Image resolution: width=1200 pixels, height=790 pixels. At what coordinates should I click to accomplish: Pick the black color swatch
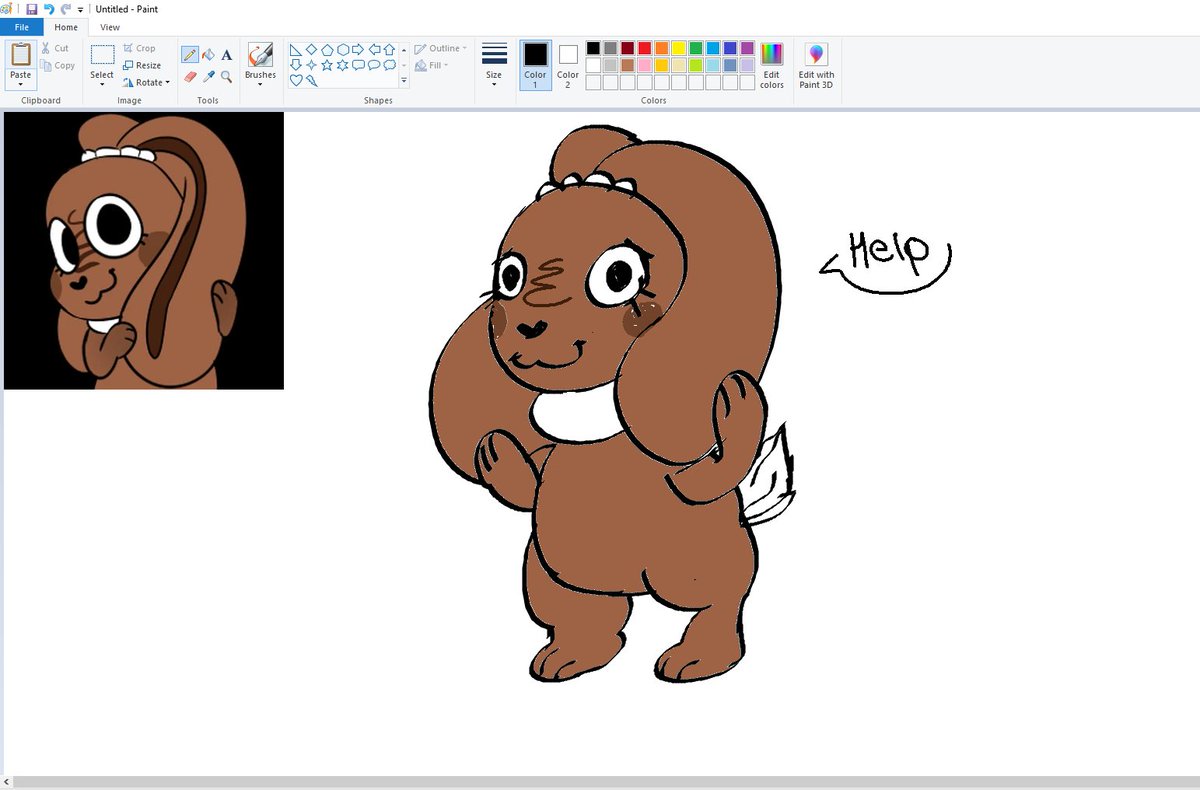point(593,48)
